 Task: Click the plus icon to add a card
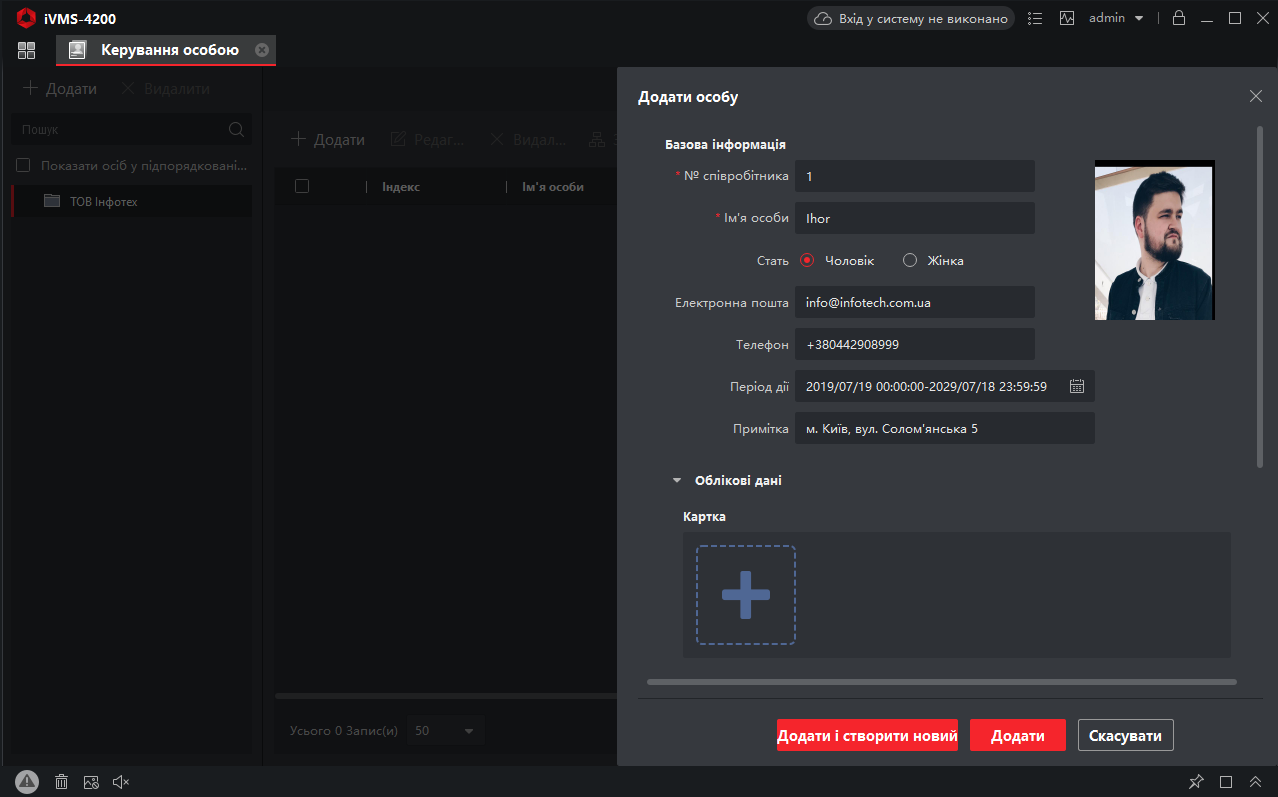tap(745, 595)
